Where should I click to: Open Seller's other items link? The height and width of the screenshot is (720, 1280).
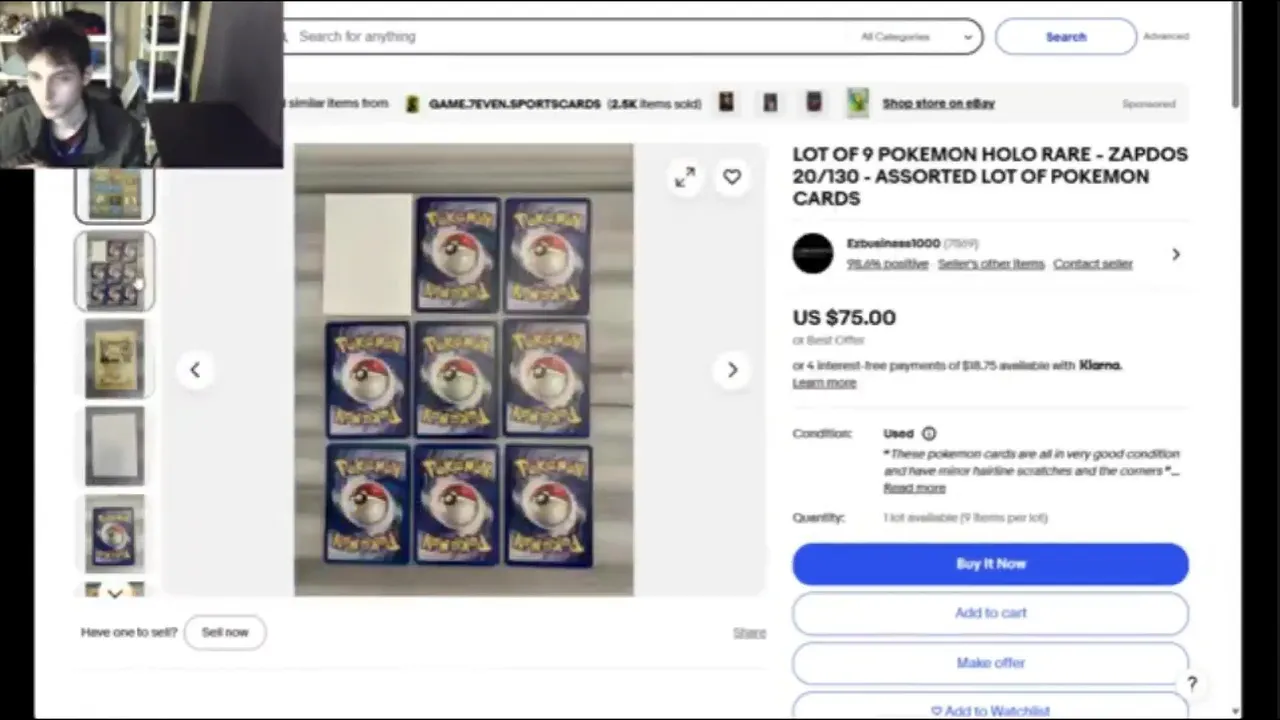point(991,264)
